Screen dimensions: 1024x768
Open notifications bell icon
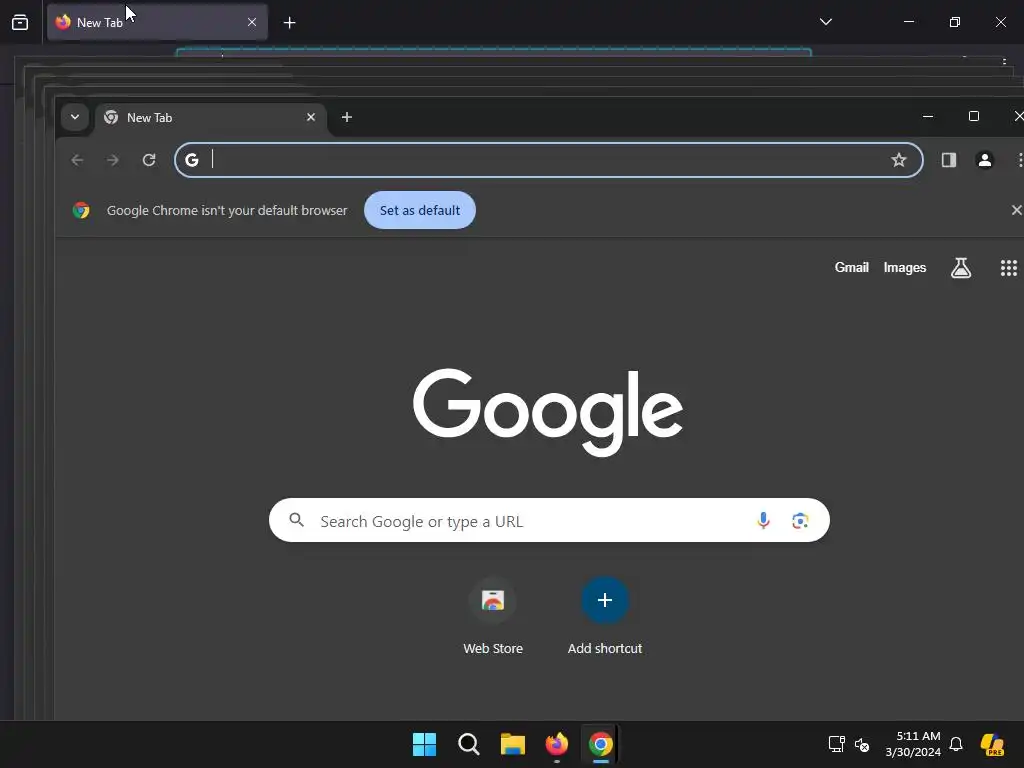click(956, 744)
